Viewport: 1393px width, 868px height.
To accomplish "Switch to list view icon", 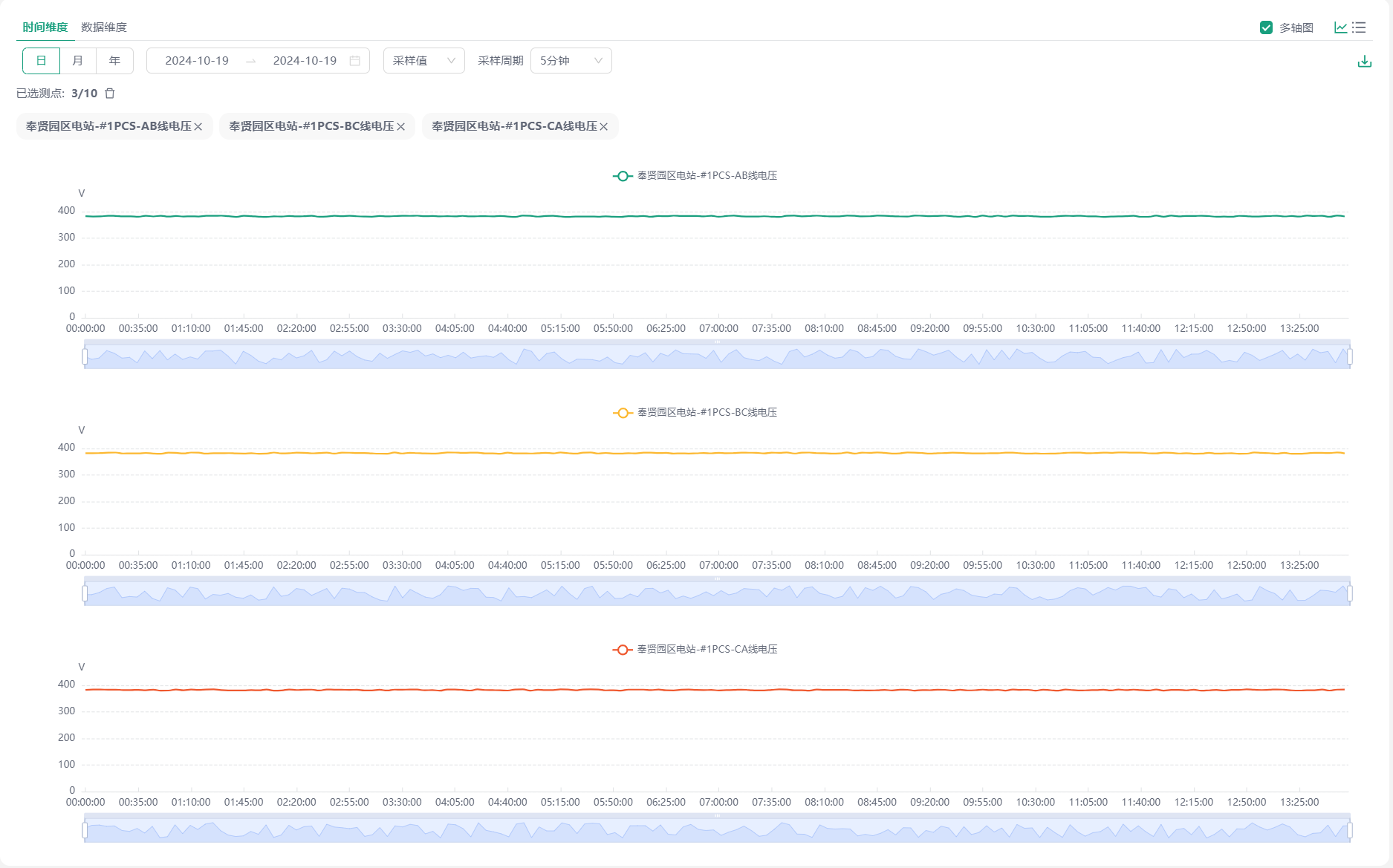I will coord(1360,27).
